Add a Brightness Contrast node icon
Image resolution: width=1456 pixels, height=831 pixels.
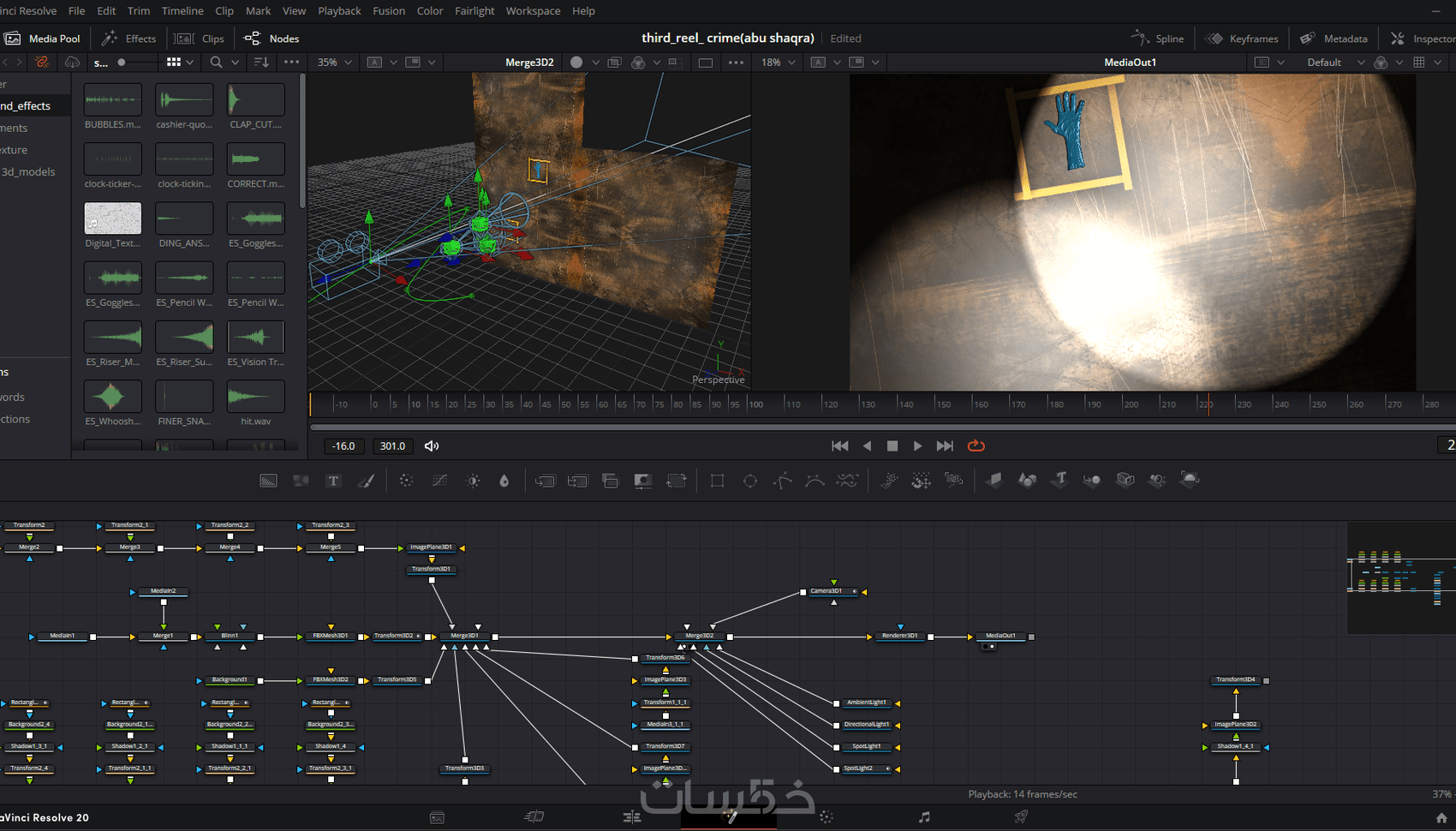[473, 481]
